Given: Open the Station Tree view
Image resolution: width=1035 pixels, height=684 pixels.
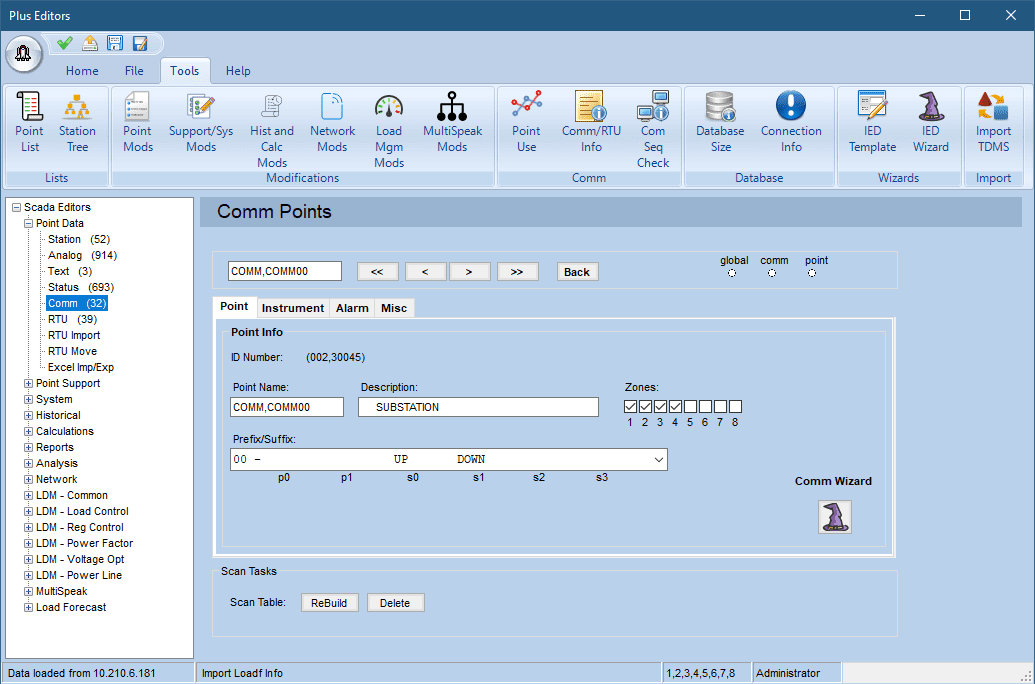Looking at the screenshot, I should [x=77, y=123].
